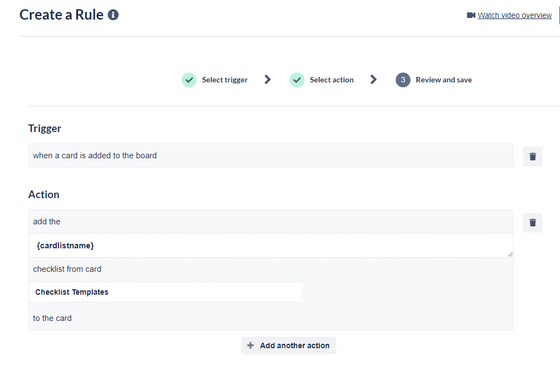
Task: Click the green checkmark for Select trigger
Action: click(189, 80)
